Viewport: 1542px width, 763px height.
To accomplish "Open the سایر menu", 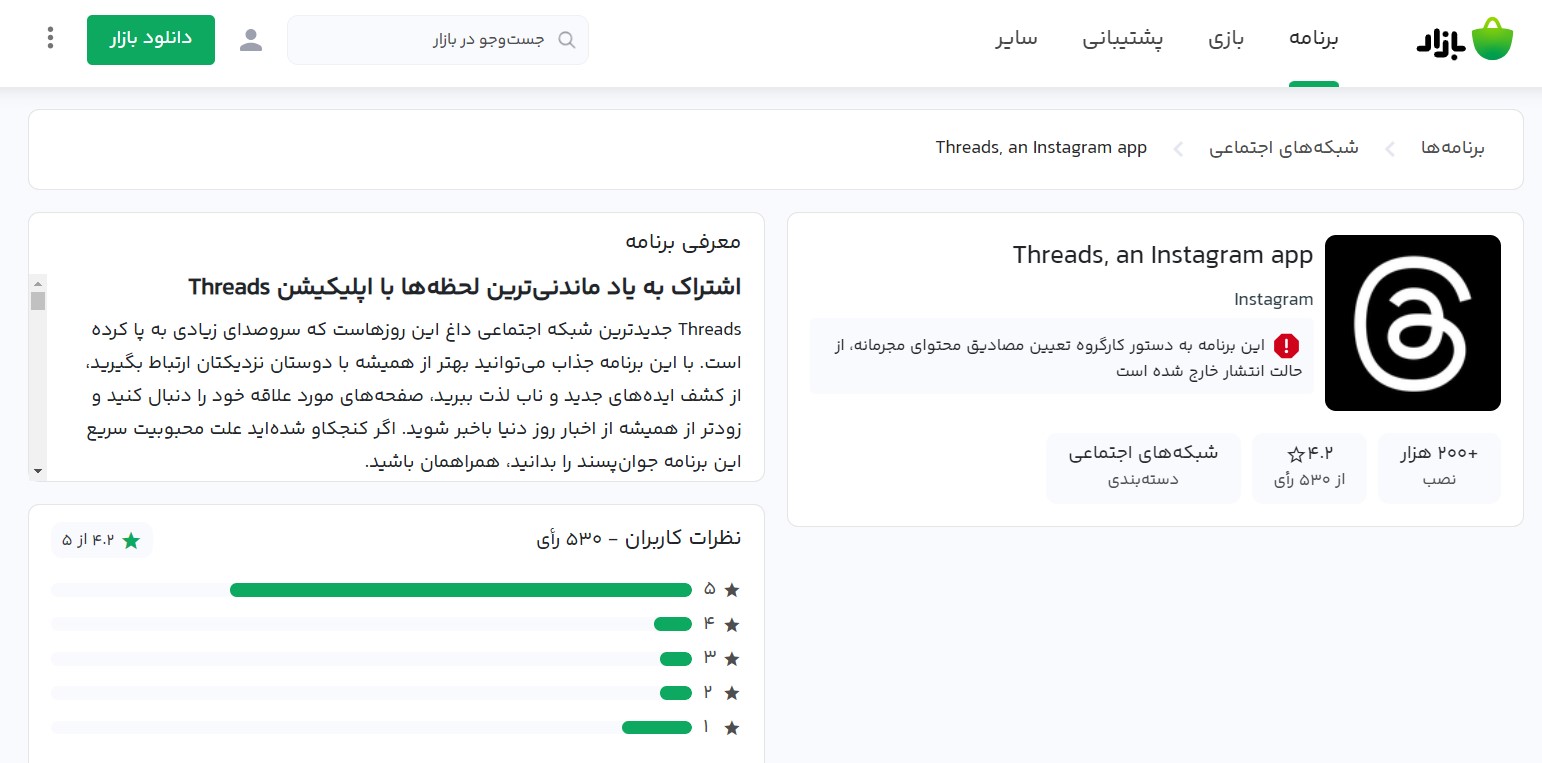I will pos(1016,38).
